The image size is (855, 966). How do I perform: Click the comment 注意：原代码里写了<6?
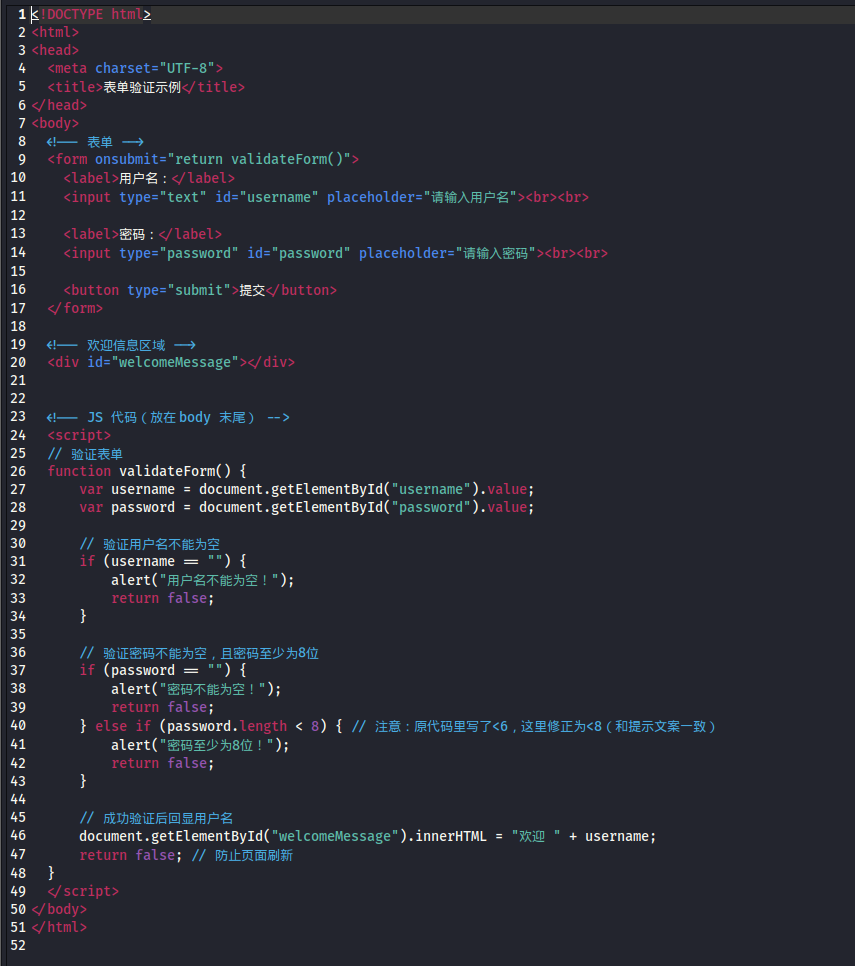pyautogui.click(x=430, y=726)
